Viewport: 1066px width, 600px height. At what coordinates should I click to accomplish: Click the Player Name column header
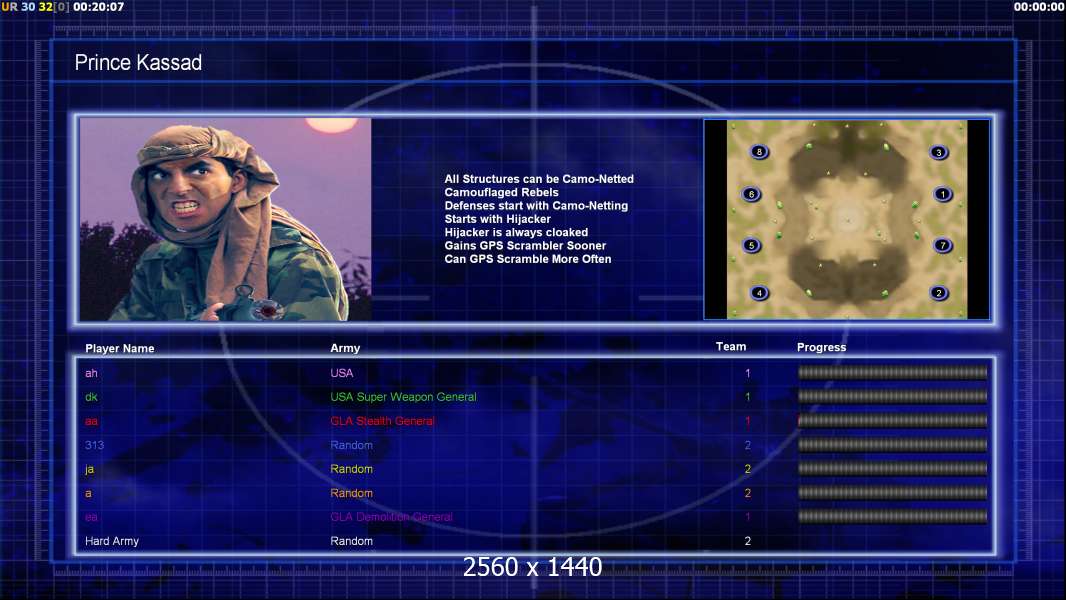tap(120, 349)
